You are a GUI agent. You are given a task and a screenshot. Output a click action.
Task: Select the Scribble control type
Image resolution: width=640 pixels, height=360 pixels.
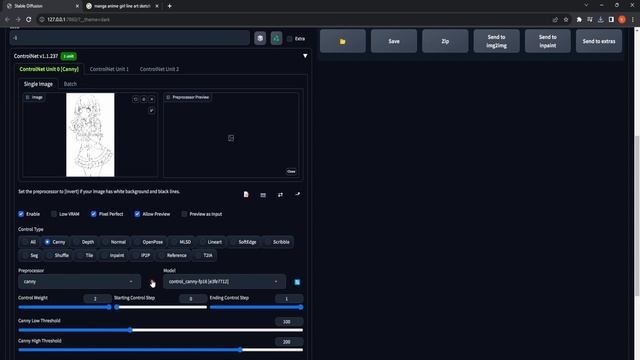(x=277, y=242)
